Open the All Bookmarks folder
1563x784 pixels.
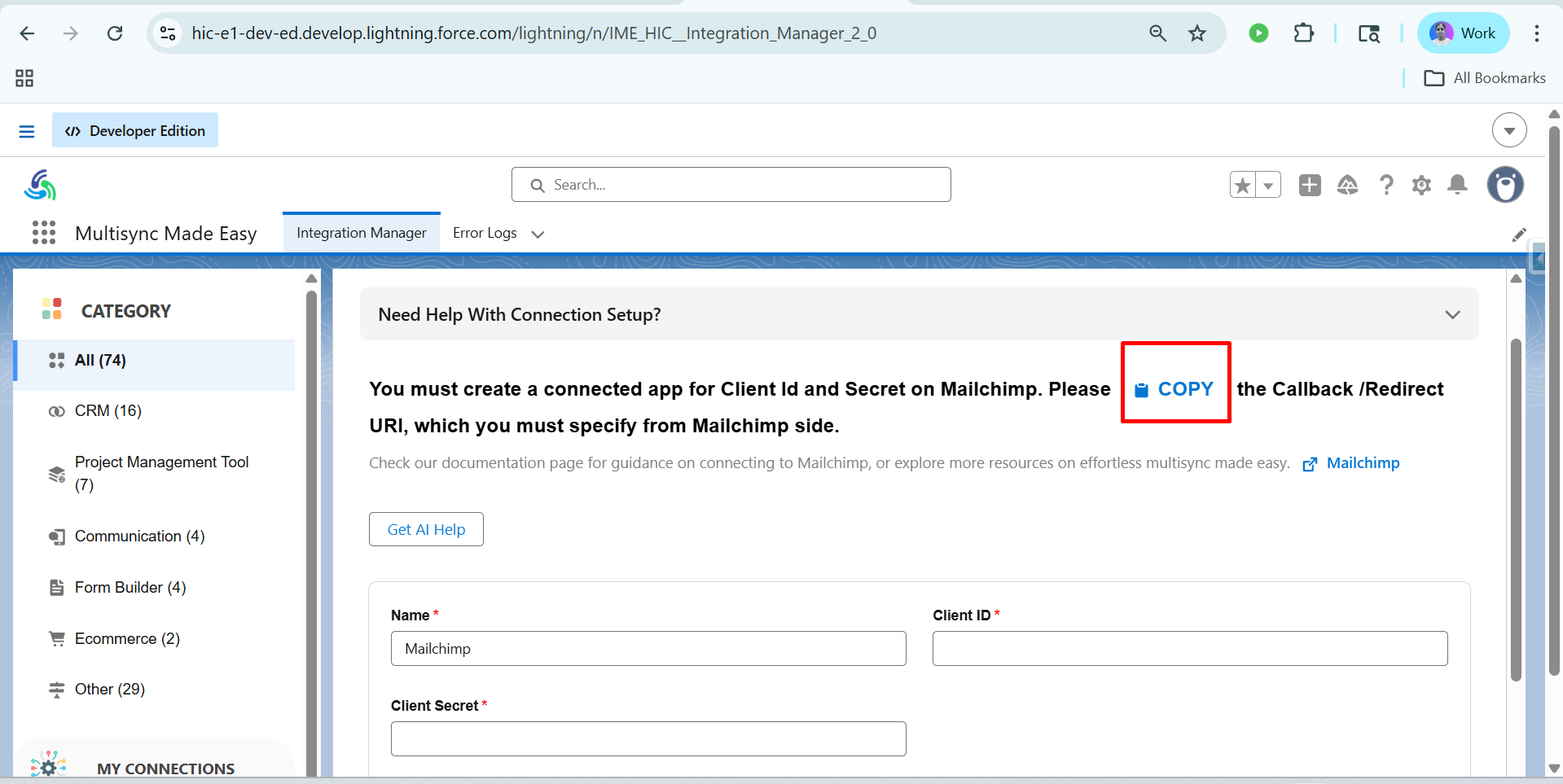(1484, 78)
